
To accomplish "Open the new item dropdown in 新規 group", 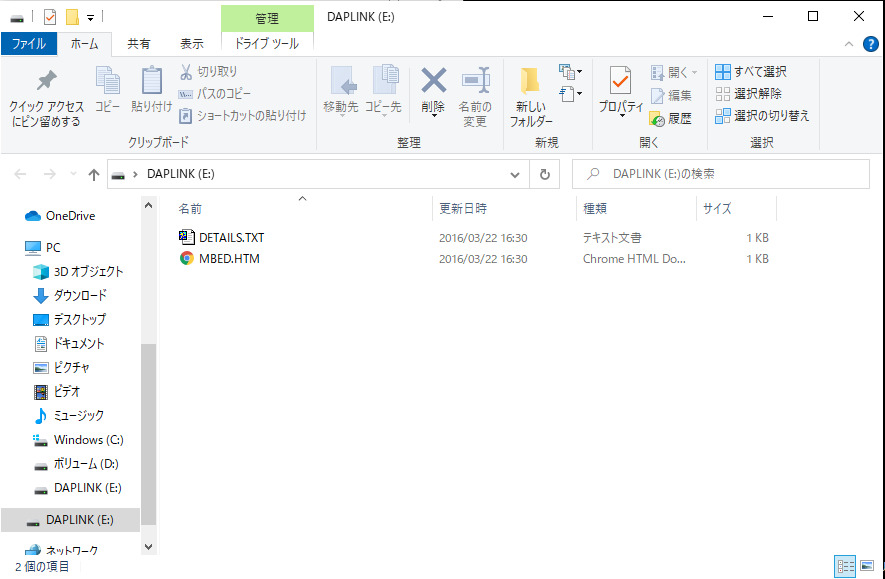I will (571, 72).
